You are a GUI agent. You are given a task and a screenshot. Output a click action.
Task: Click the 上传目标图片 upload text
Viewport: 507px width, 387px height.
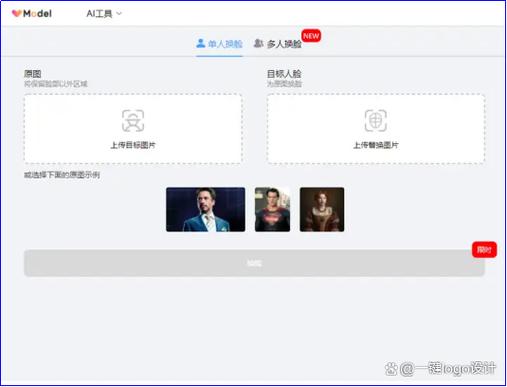point(133,145)
